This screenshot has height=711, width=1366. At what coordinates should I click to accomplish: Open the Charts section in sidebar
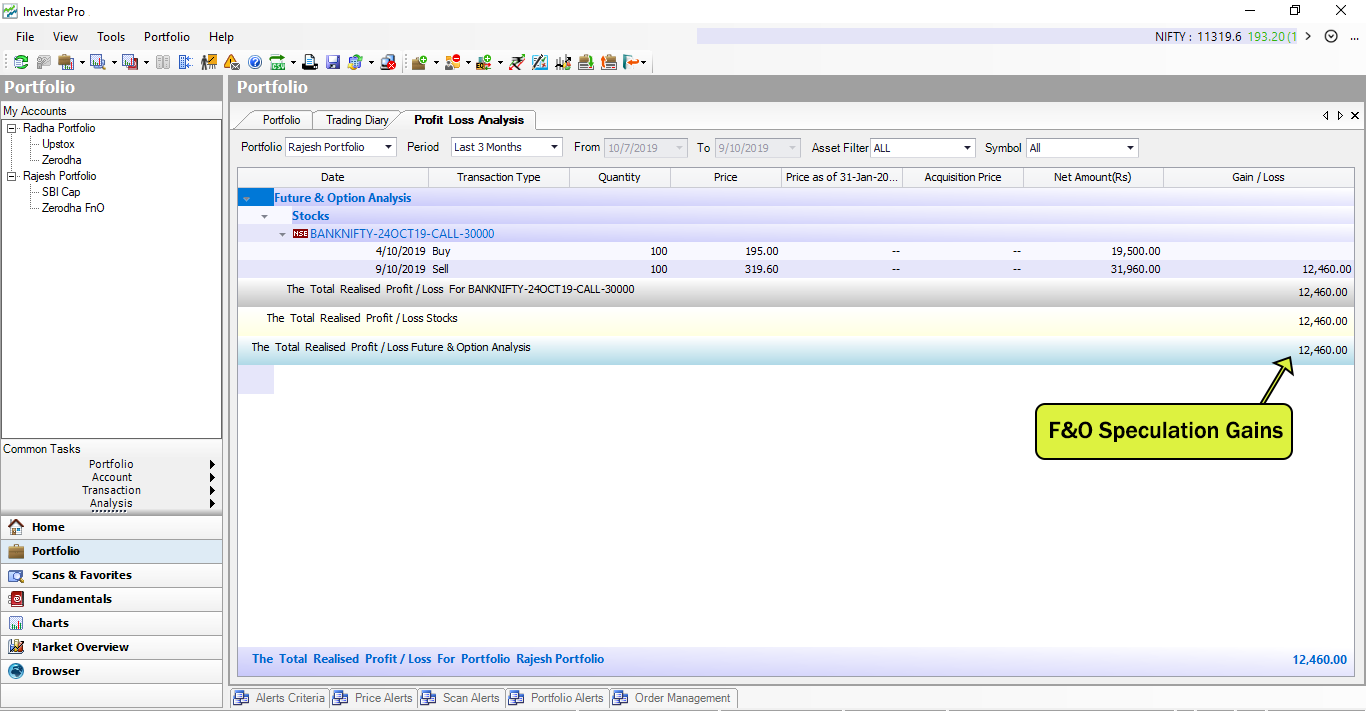pyautogui.click(x=50, y=623)
